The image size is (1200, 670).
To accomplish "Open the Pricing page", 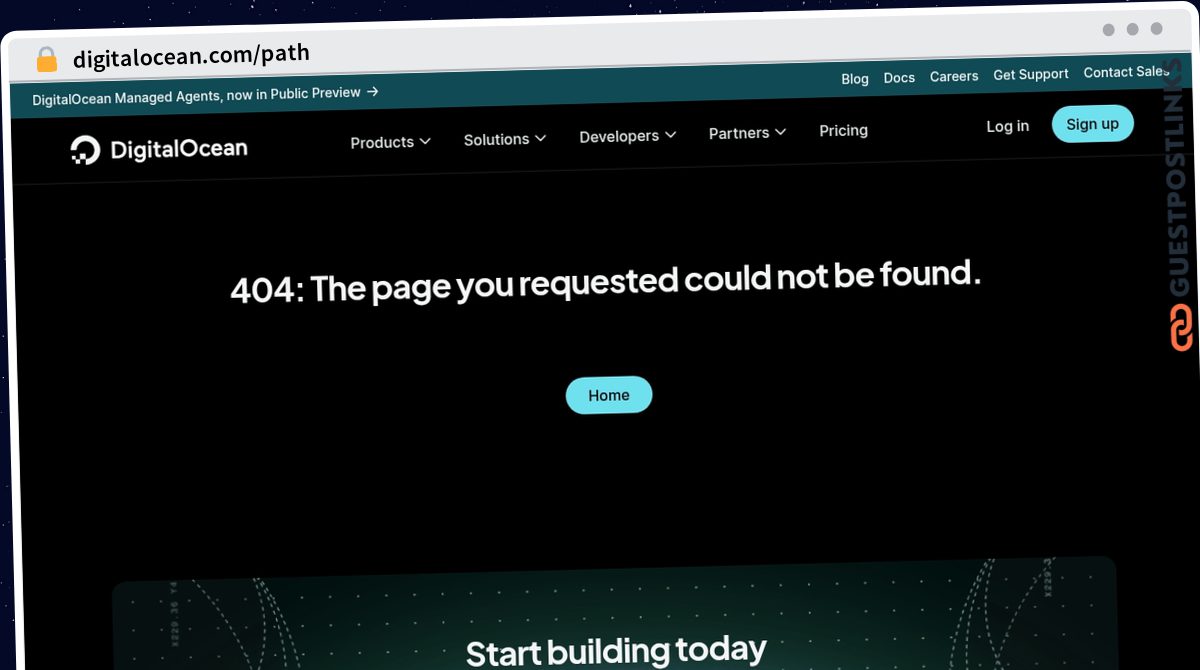I will [x=843, y=130].
